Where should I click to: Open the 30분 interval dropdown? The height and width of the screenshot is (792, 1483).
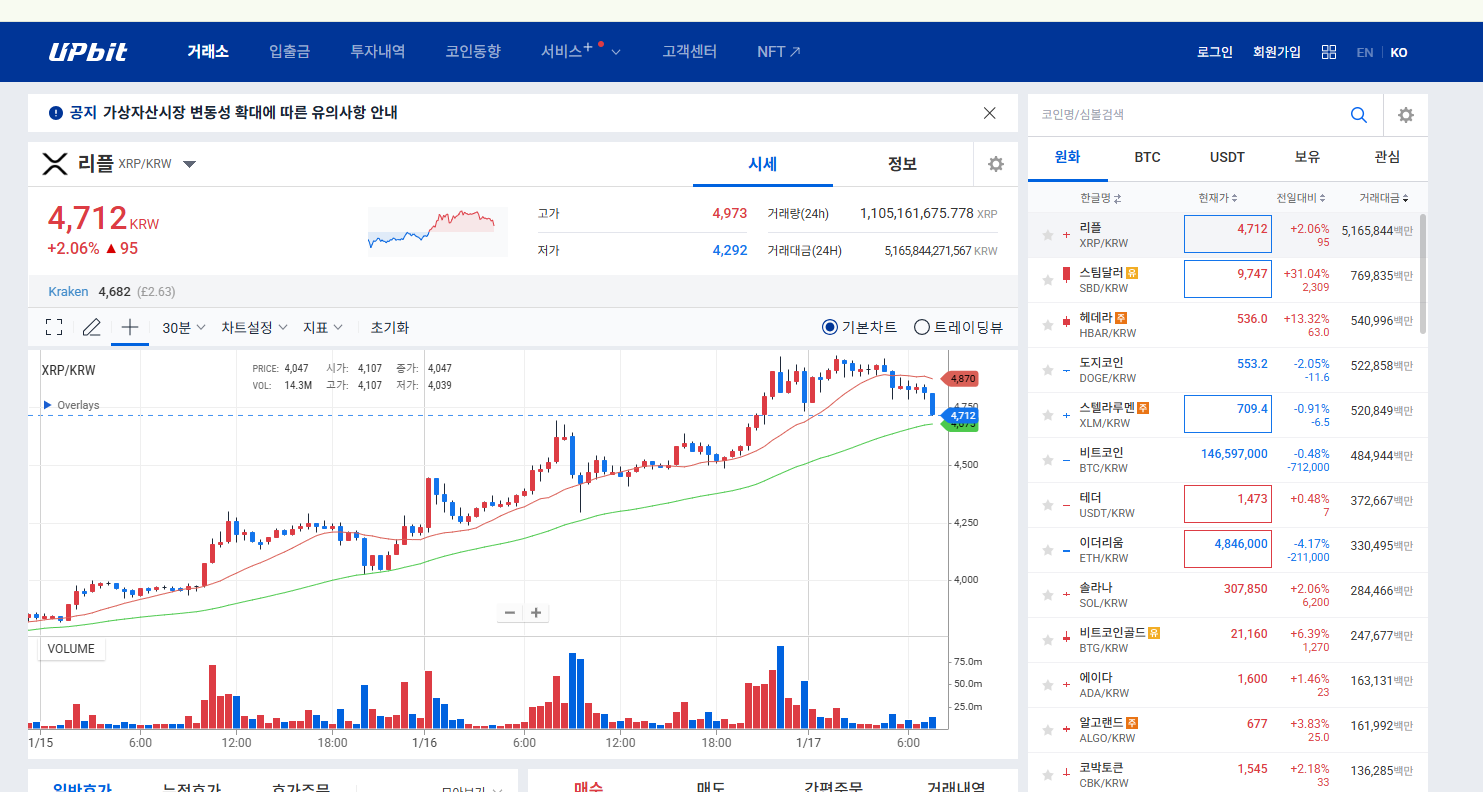pyautogui.click(x=184, y=327)
